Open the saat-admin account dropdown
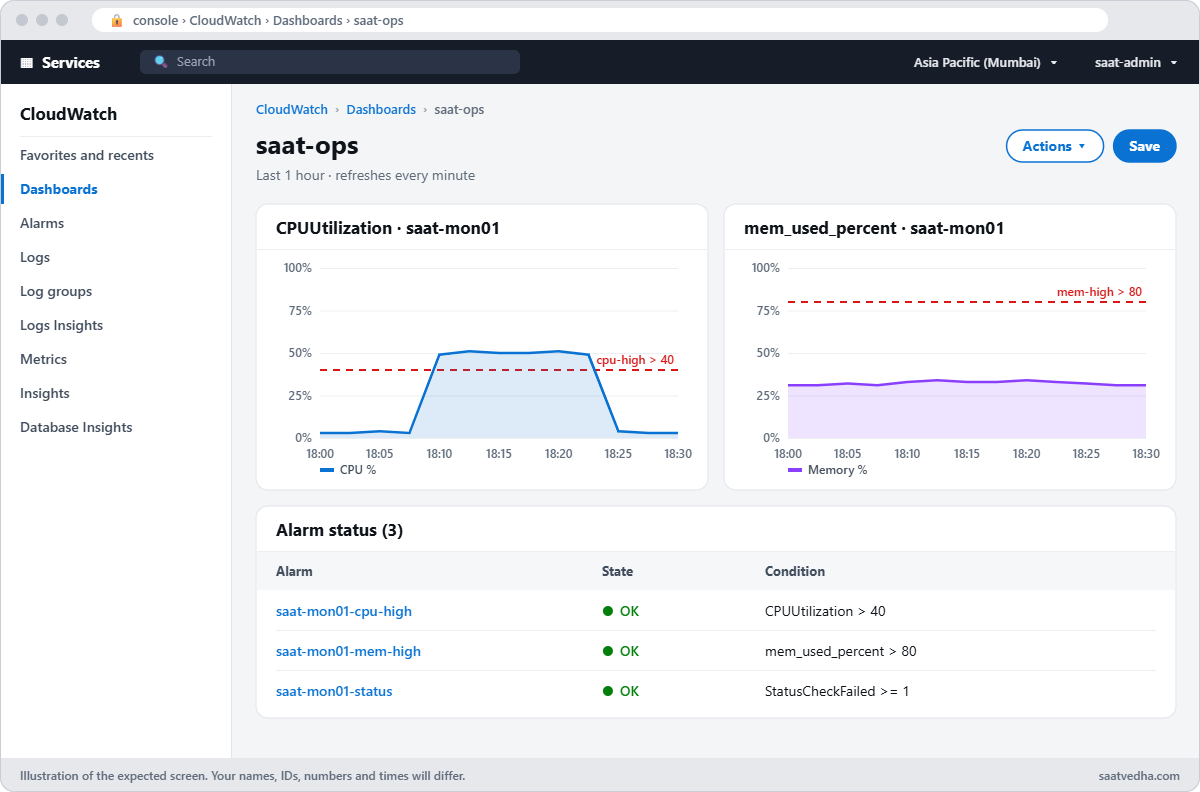1200x792 pixels. 1136,62
